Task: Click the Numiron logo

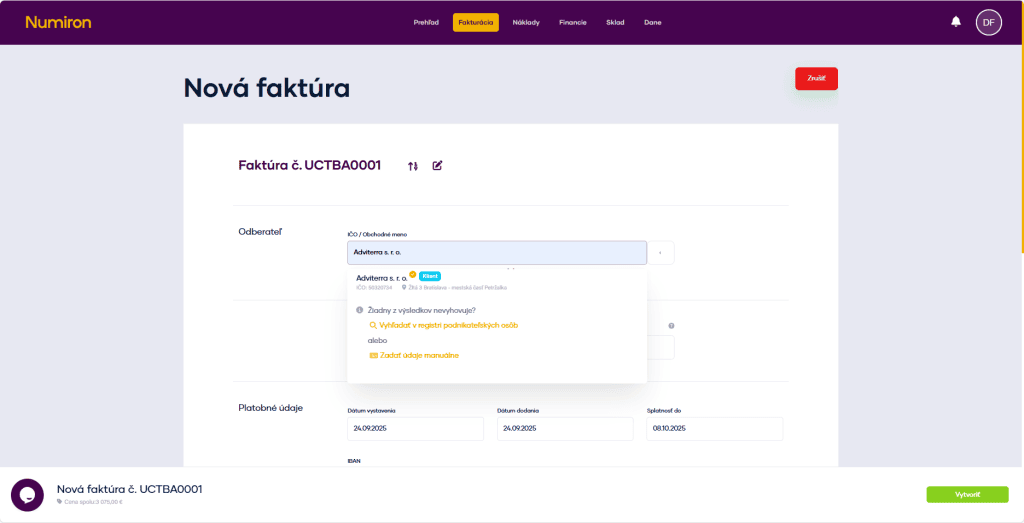Action: click(58, 22)
